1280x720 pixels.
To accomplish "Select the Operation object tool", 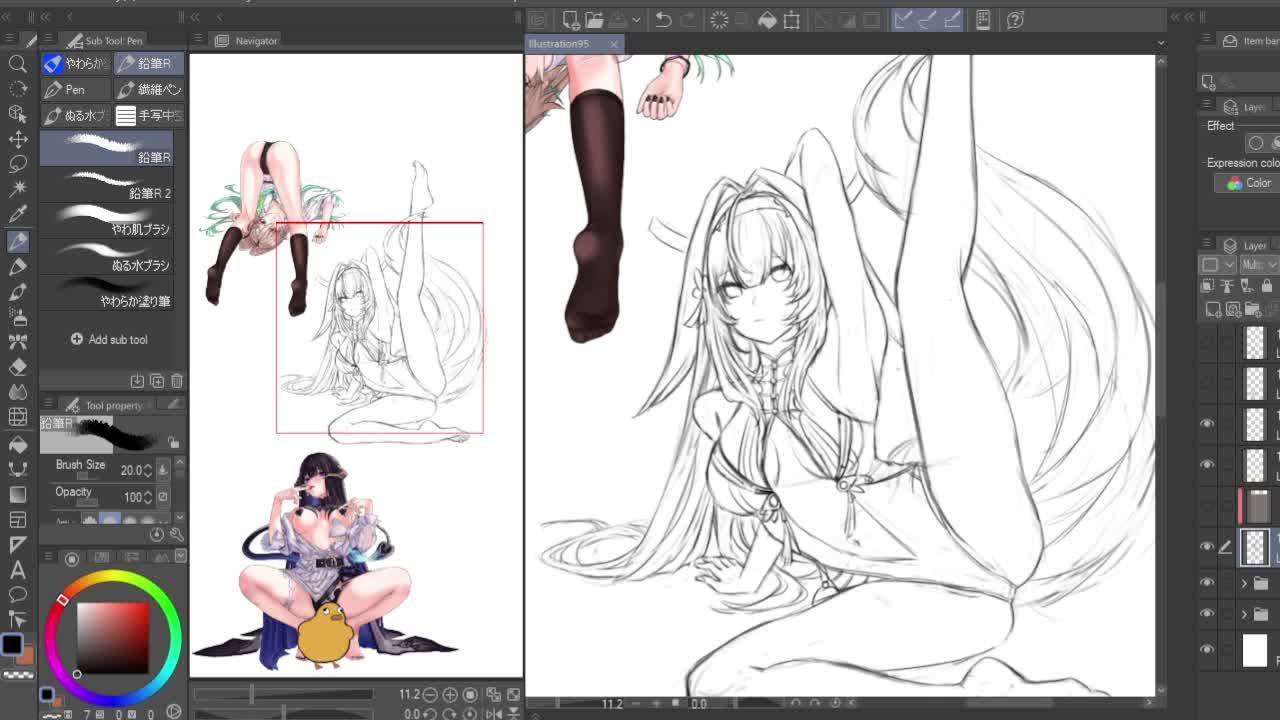I will (18, 114).
